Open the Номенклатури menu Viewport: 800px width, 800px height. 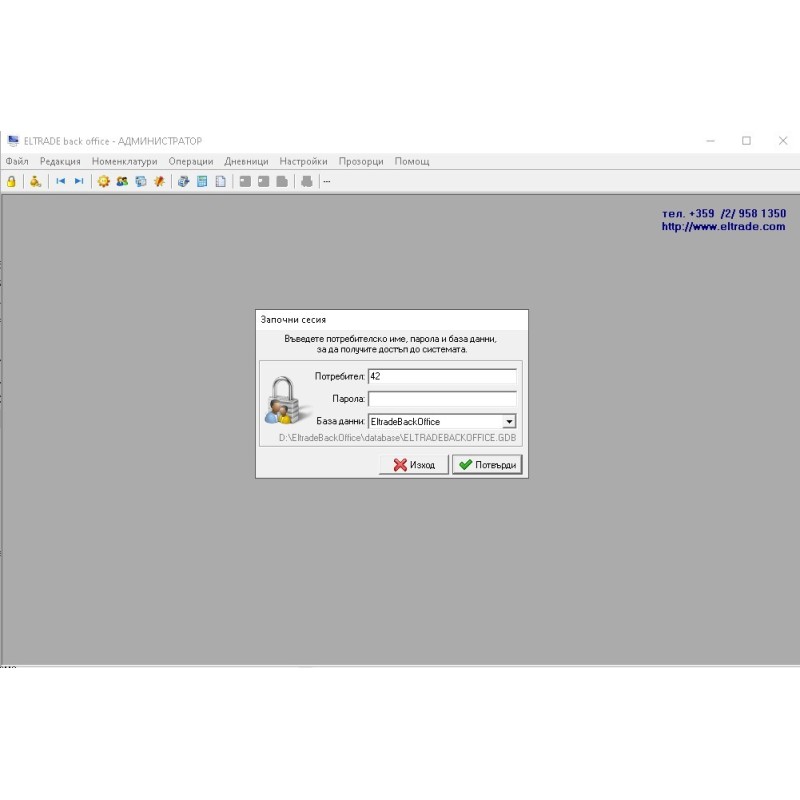point(124,161)
